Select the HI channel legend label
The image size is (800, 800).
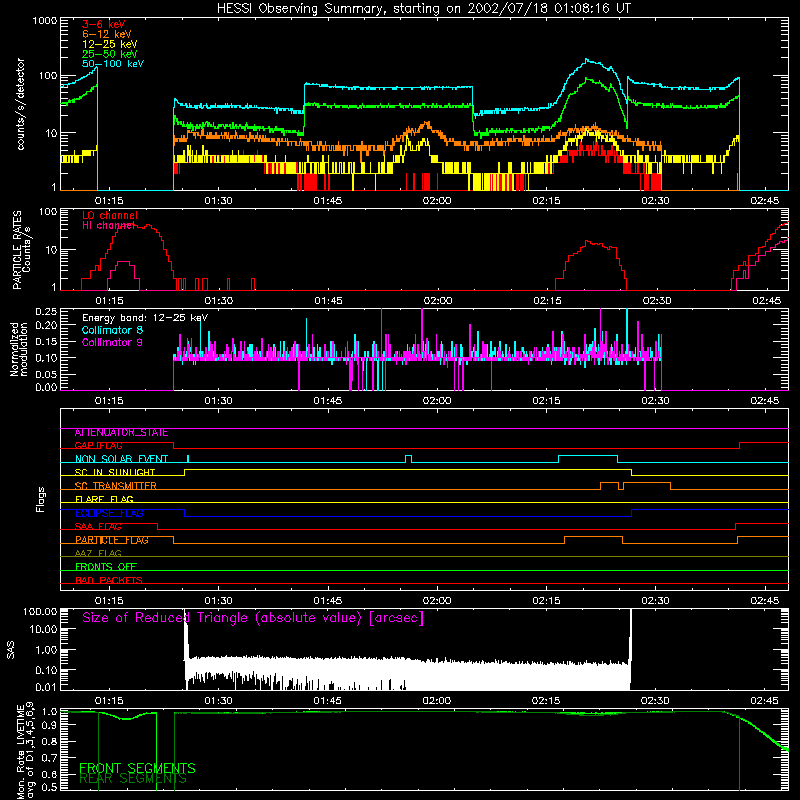tap(109, 226)
